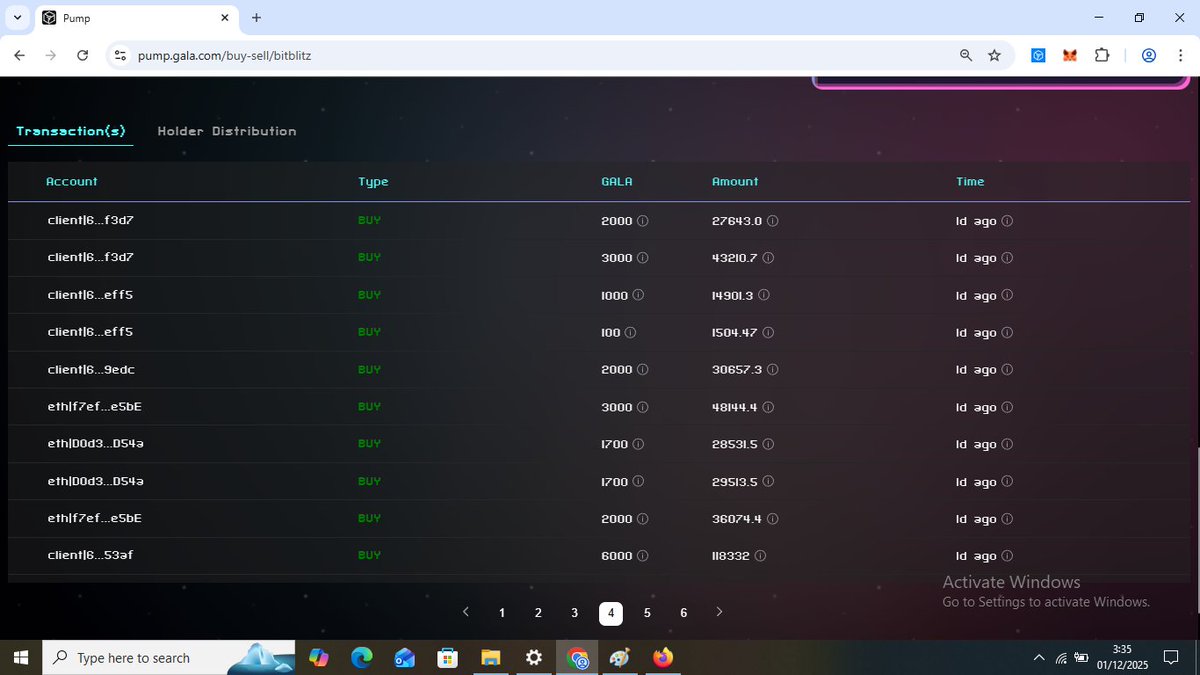Go to transactions page 3
The width and height of the screenshot is (1200, 675).
click(574, 613)
